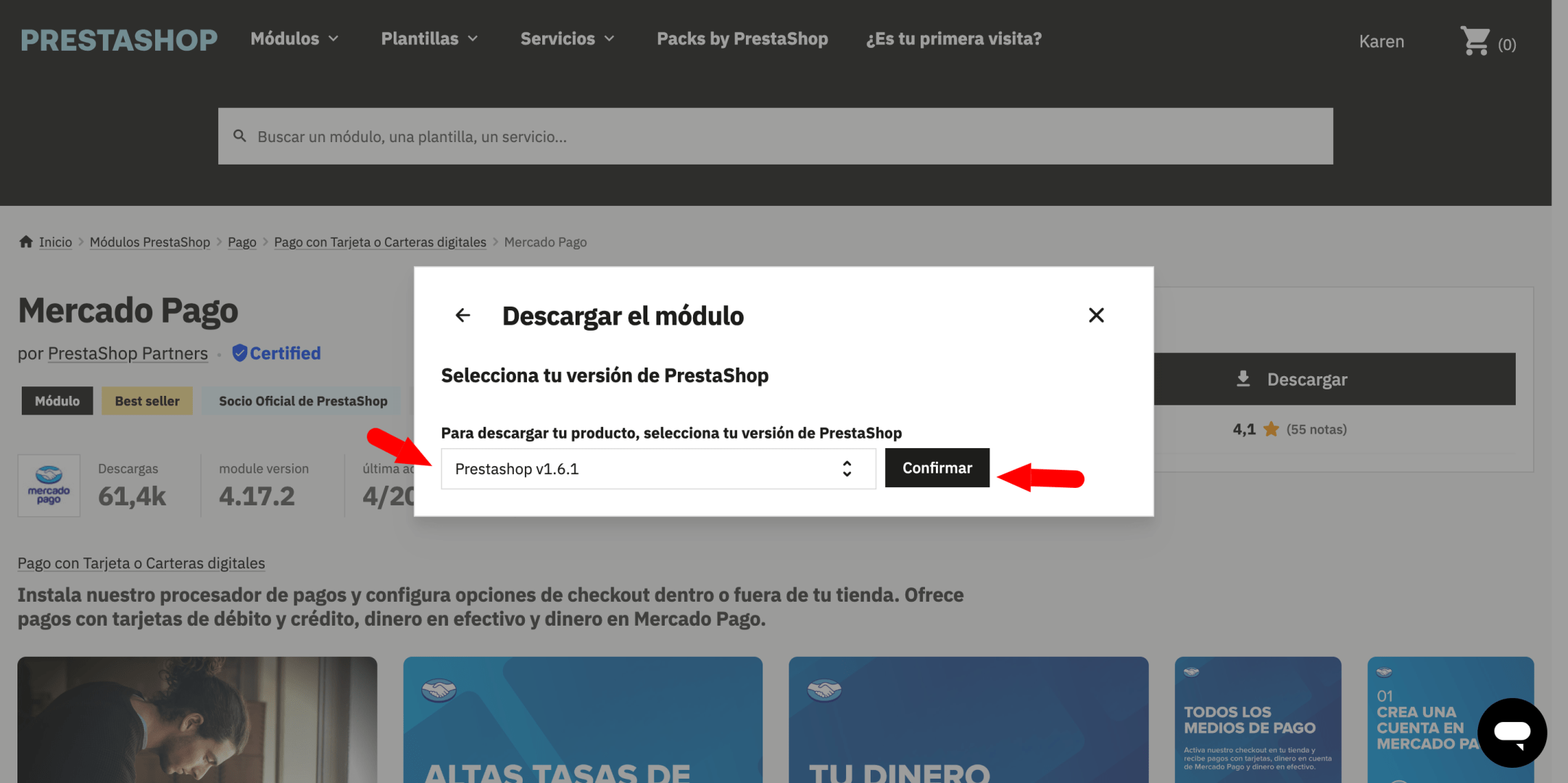
Task: Click the Confirmar button
Action: pos(937,468)
